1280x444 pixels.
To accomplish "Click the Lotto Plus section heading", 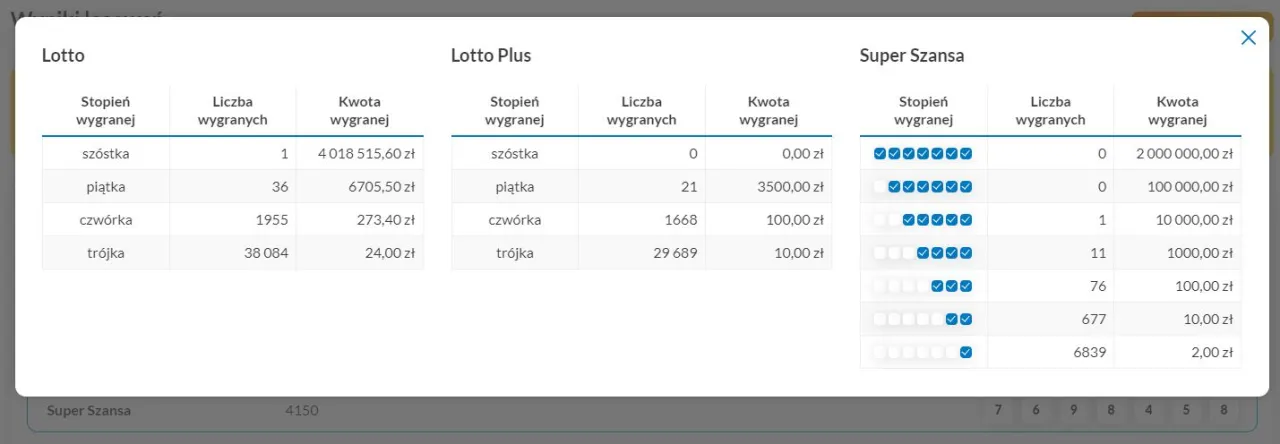I will [491, 56].
